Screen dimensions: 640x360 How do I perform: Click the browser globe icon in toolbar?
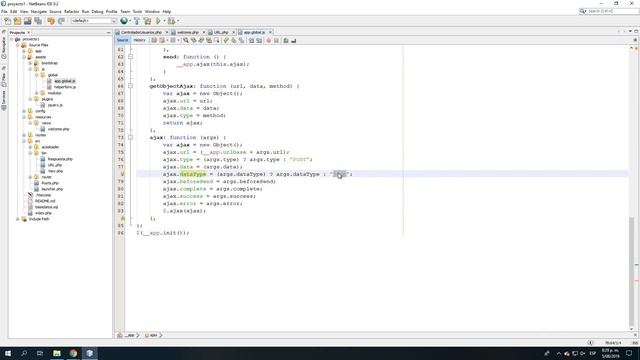(124, 21)
